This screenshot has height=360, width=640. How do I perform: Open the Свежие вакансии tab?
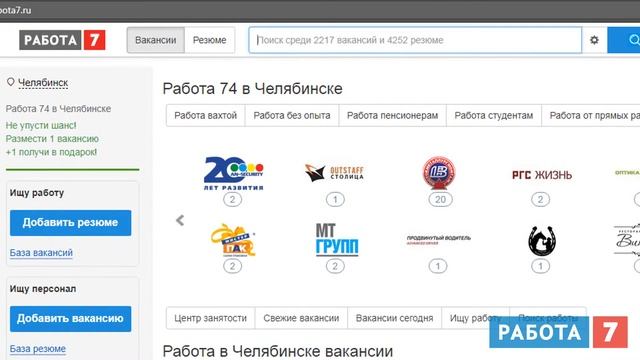pos(301,318)
